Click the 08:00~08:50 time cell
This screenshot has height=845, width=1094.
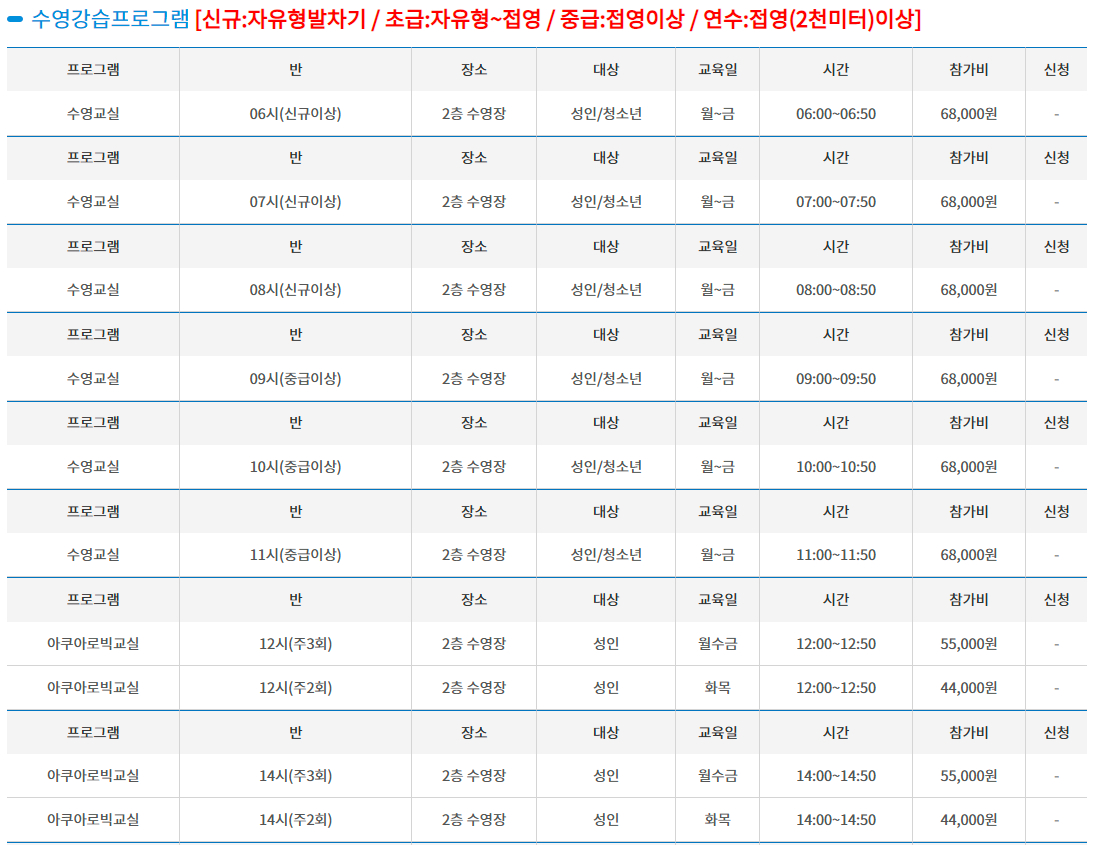(x=836, y=290)
